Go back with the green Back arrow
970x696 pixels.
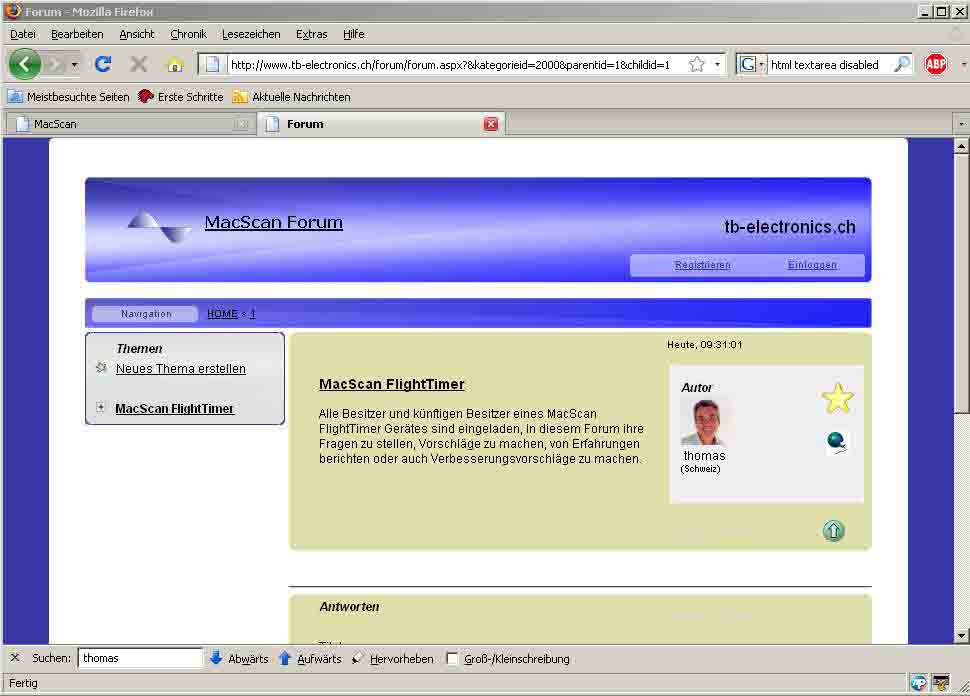25,64
